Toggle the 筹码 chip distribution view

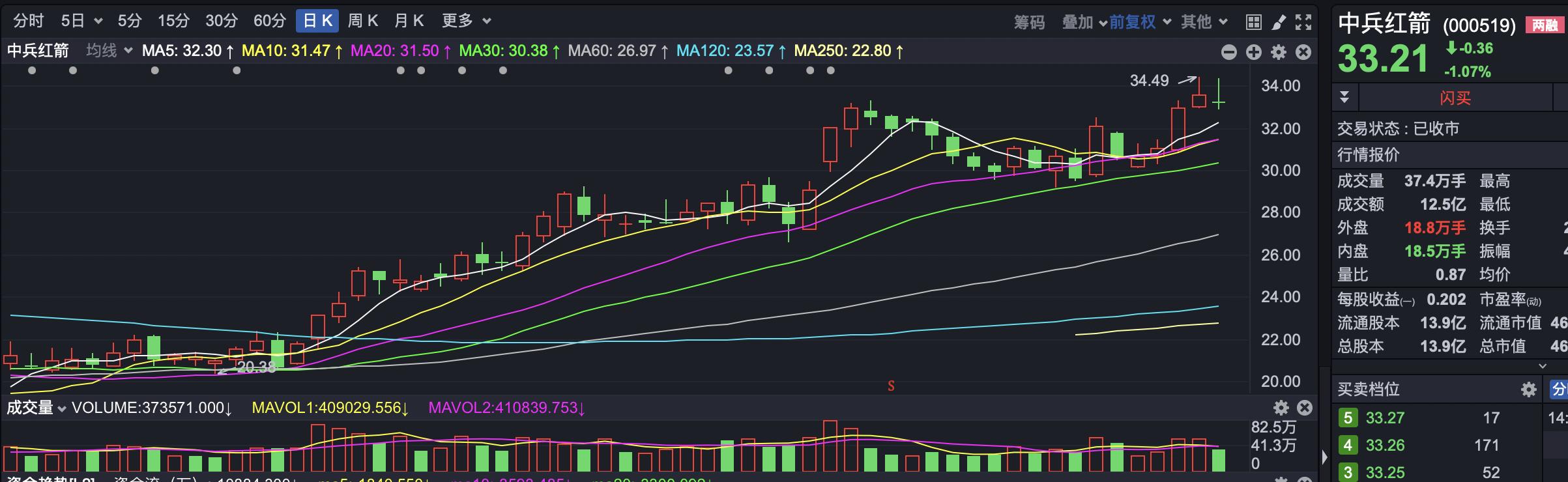[x=1029, y=22]
